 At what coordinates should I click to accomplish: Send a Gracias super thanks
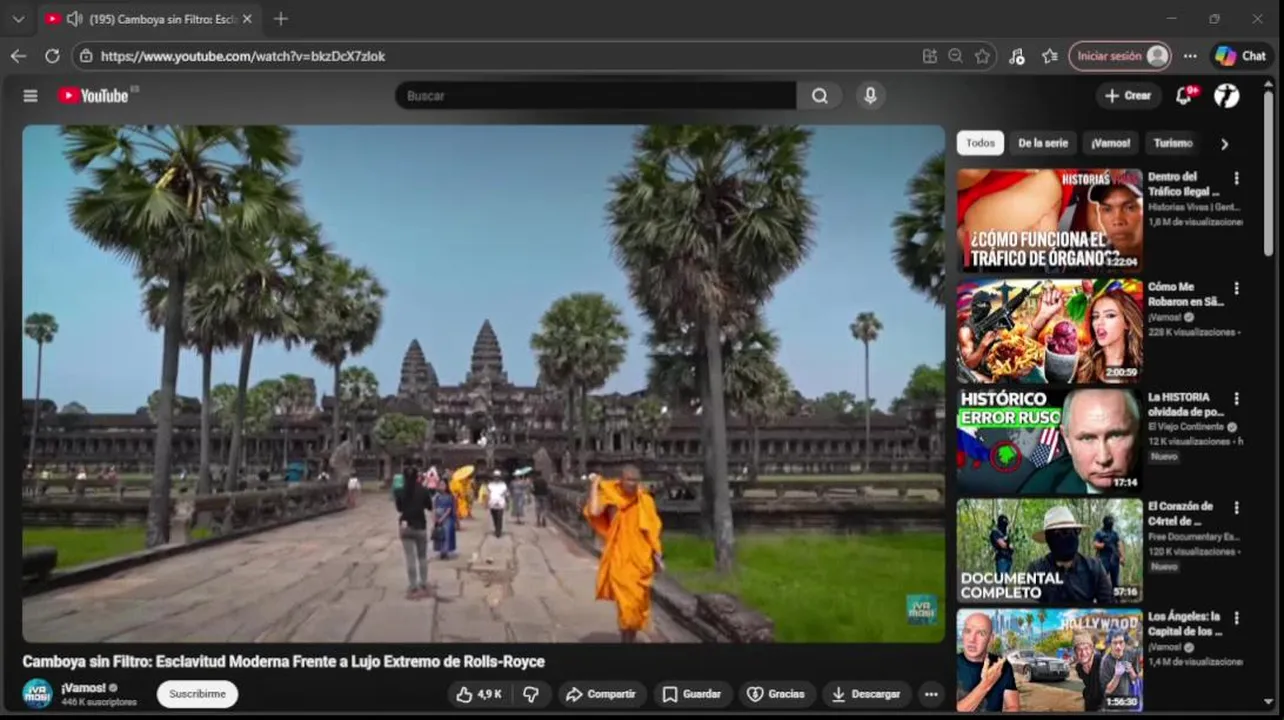tap(776, 694)
